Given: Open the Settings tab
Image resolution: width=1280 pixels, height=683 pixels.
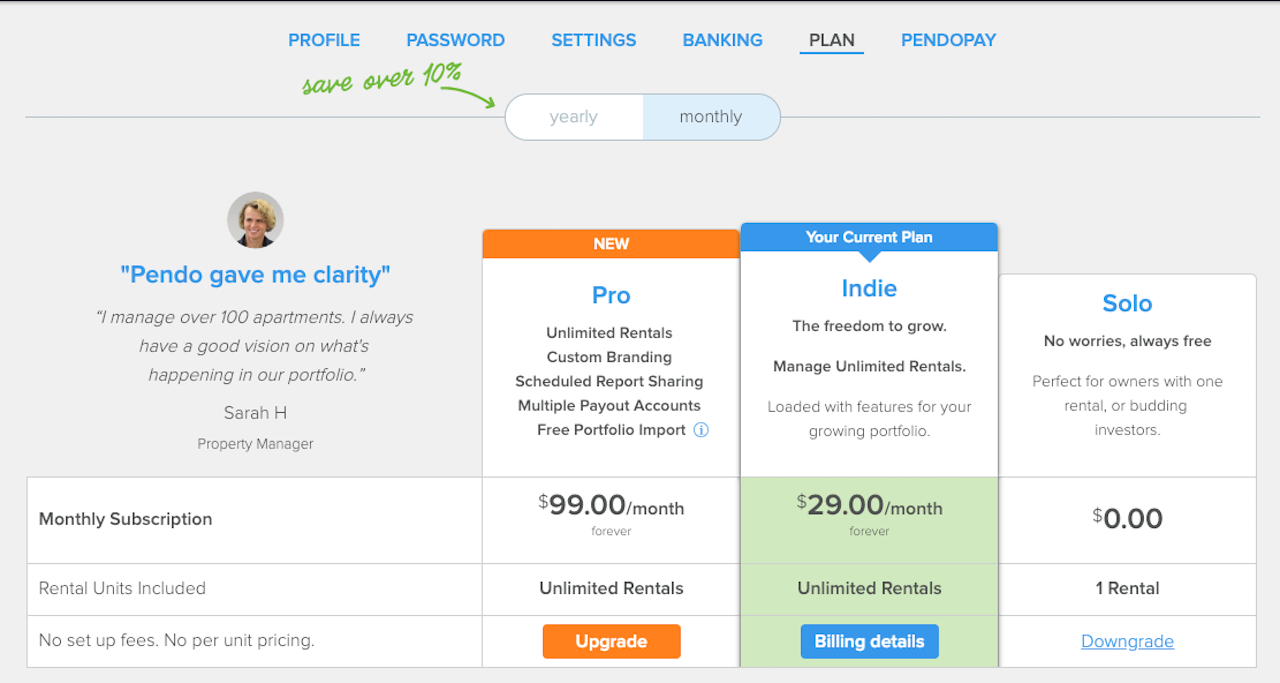Looking at the screenshot, I should [x=594, y=40].
